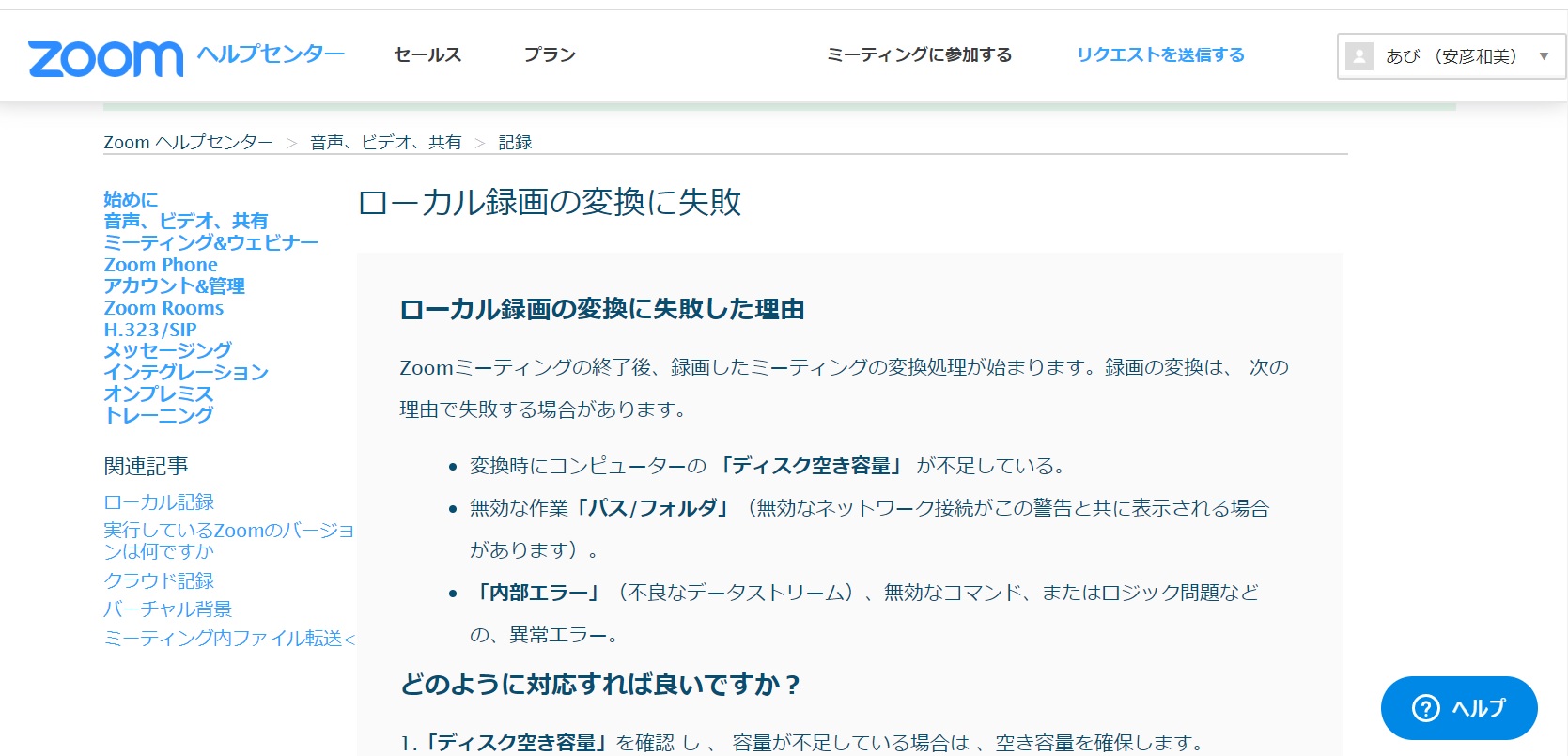Open インテグレーション sidebar category

pos(186,372)
